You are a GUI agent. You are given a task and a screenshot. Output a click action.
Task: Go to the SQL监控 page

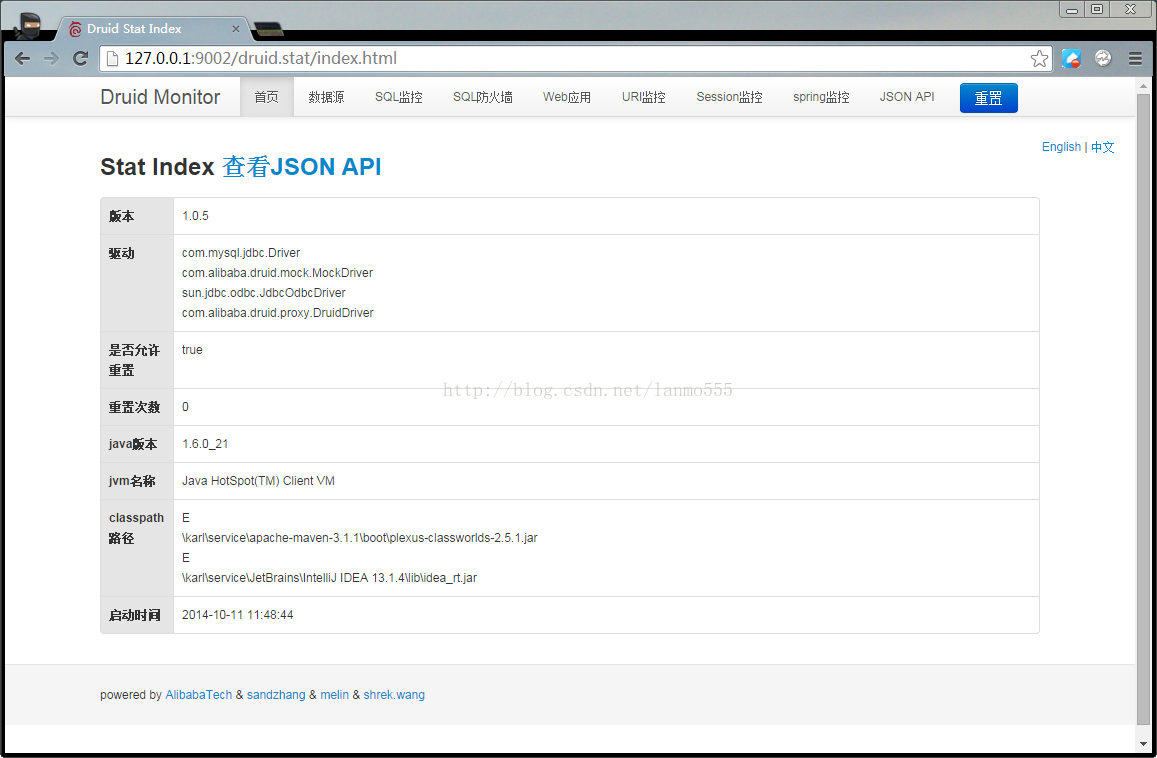pos(398,97)
